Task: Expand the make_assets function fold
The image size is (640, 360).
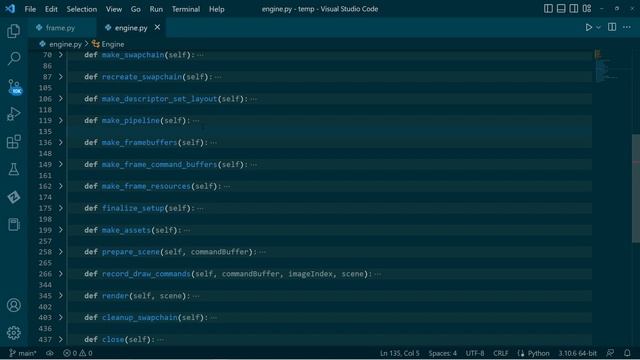Action: click(61, 230)
